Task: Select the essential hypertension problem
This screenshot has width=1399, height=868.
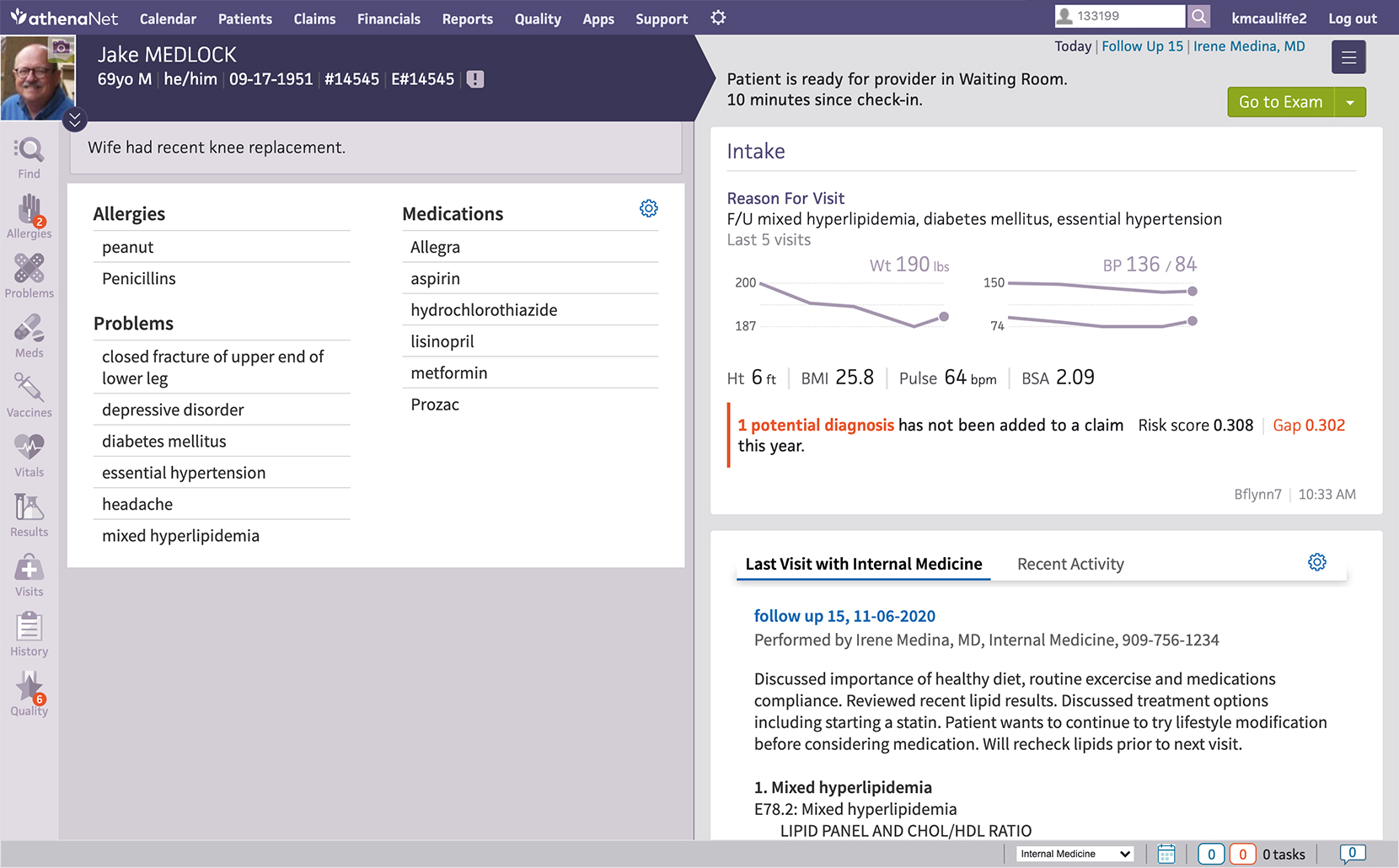Action: (x=222, y=473)
